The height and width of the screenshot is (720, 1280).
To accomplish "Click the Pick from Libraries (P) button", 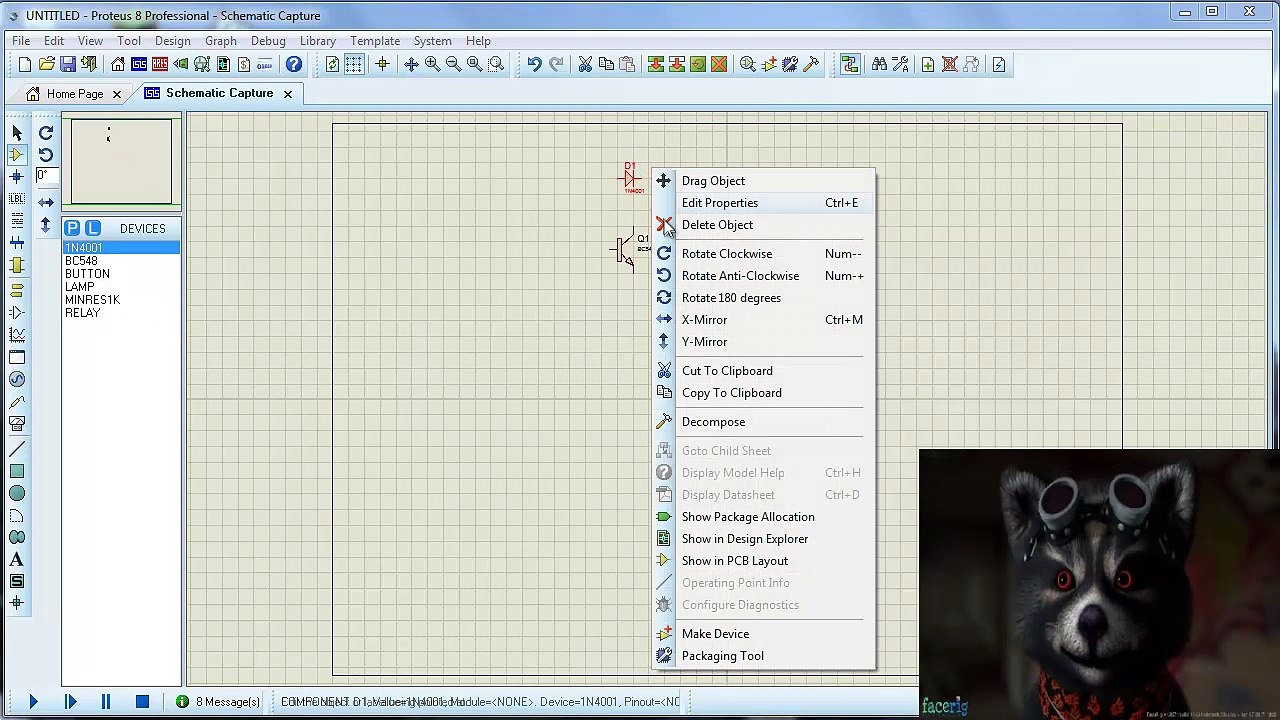I will (72, 228).
